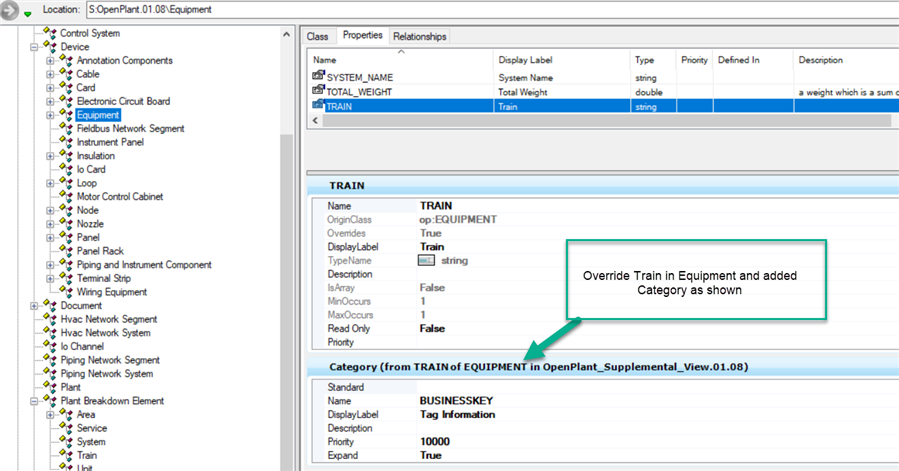Screen dimensions: 899x471
Task: Click the Tag Information display label value
Action: tap(458, 414)
